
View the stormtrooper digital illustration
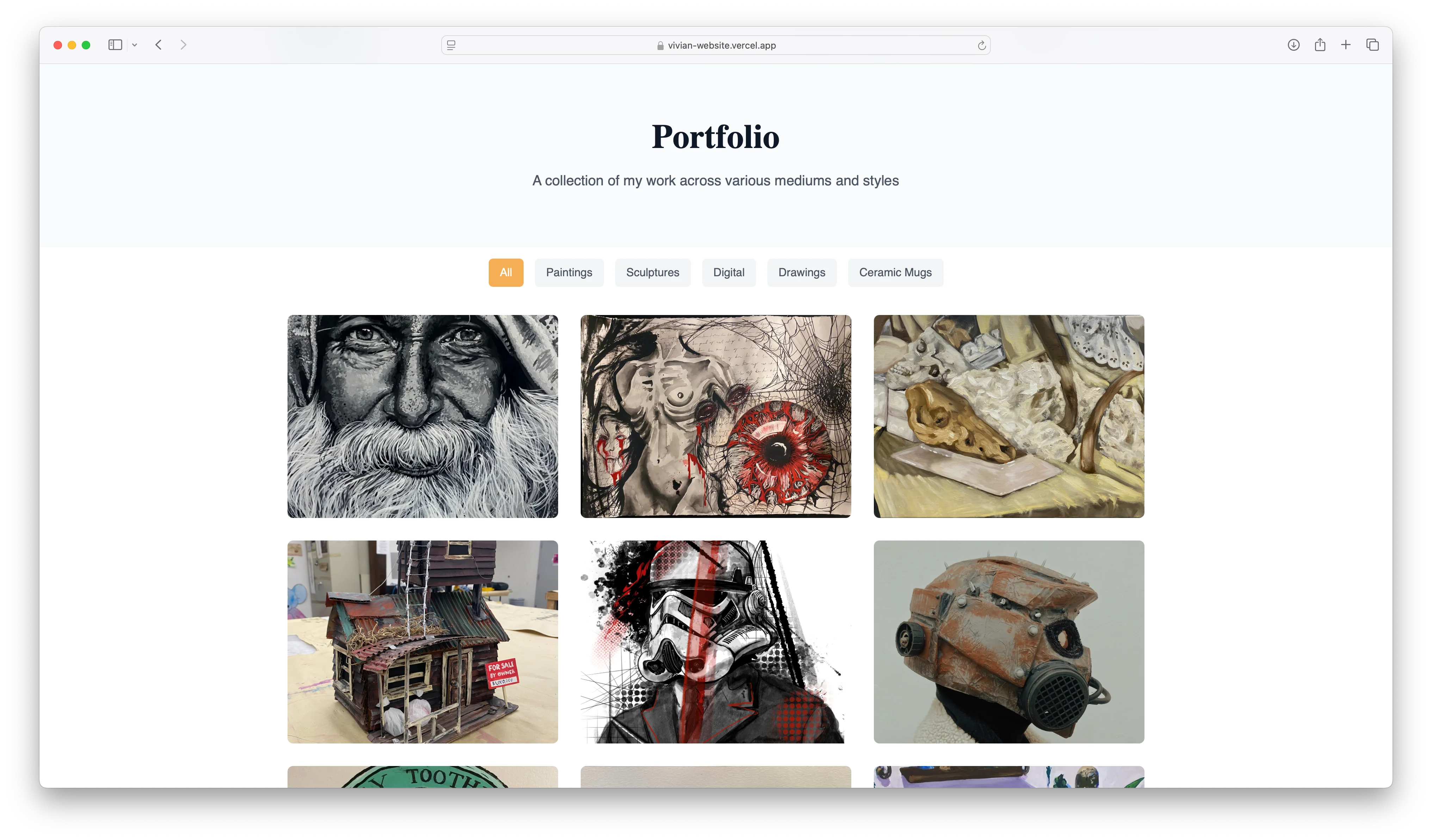click(x=715, y=642)
